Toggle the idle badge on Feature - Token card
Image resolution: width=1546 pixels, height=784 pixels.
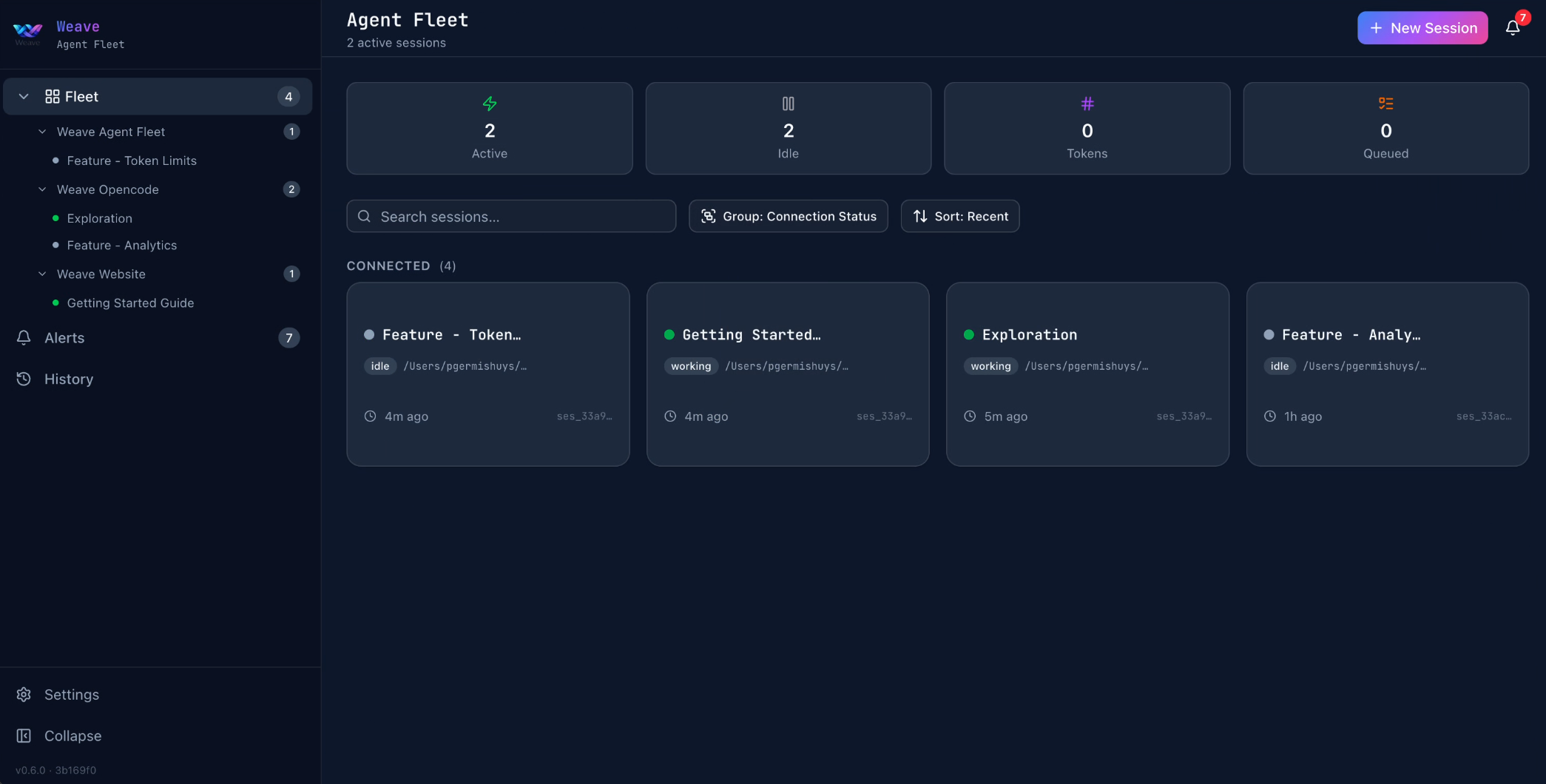coord(379,366)
